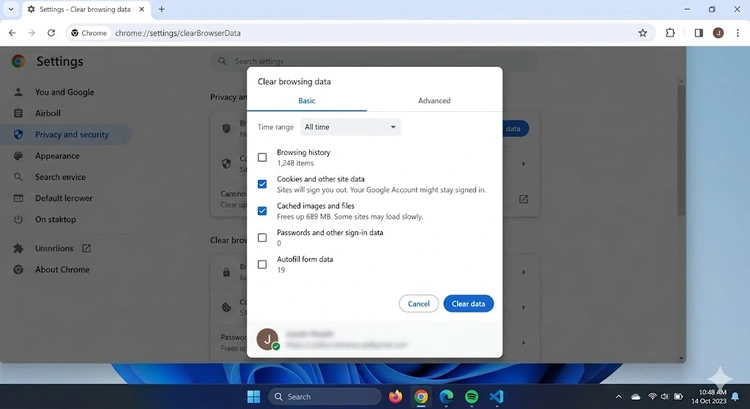
Task: Click the Search settings field
Action: coord(374,61)
